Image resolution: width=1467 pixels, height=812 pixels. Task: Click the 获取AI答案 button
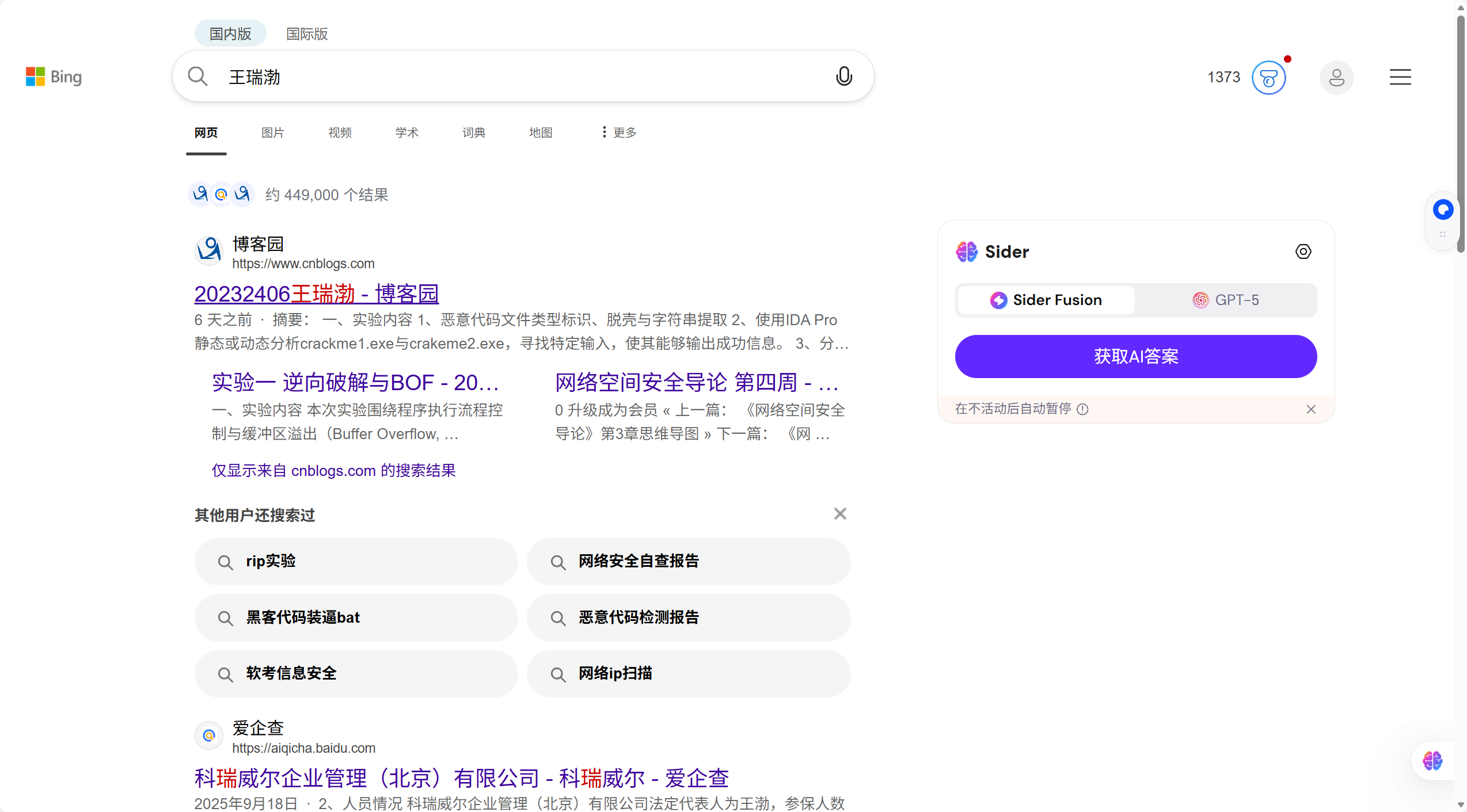1135,356
